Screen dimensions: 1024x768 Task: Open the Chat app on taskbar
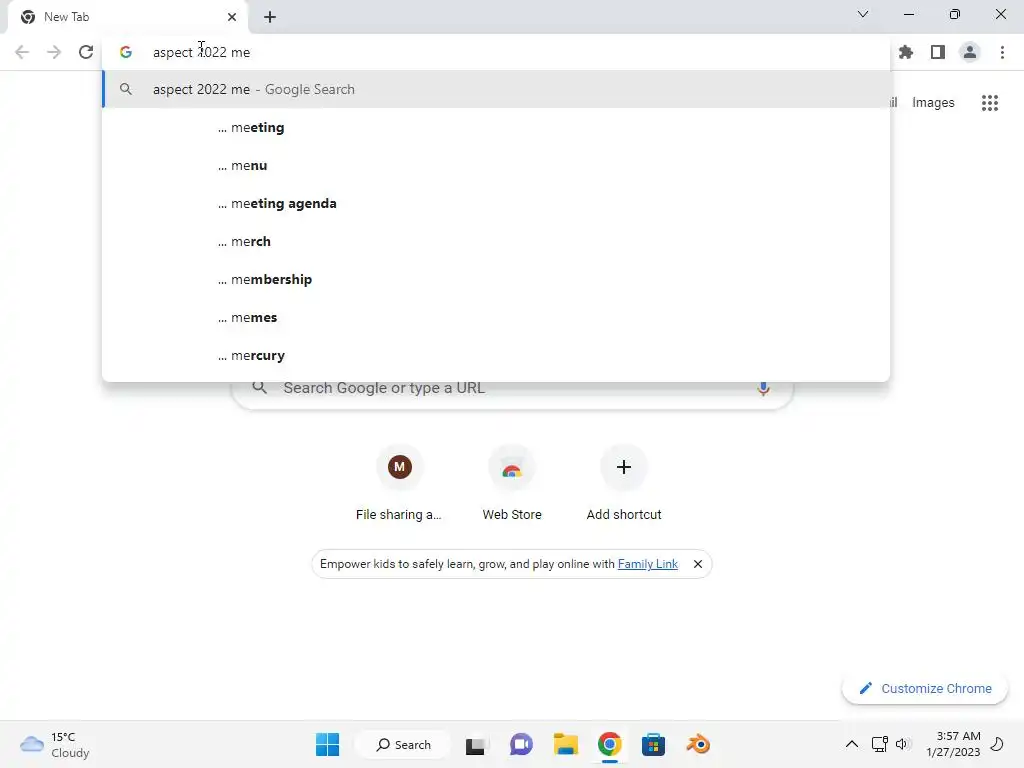tap(521, 744)
